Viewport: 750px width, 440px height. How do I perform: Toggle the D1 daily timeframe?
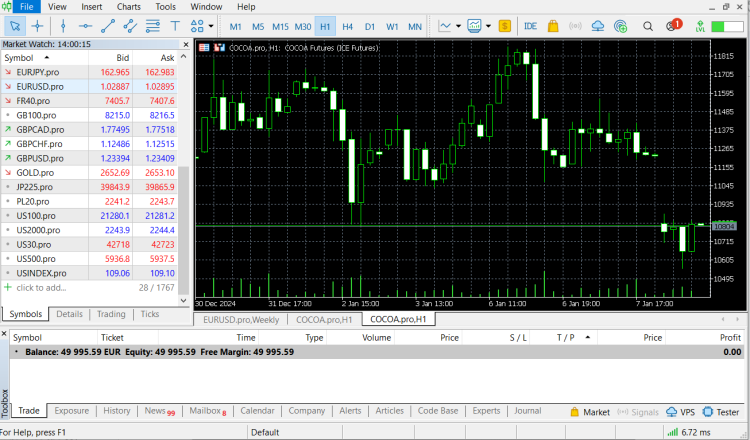point(369,26)
